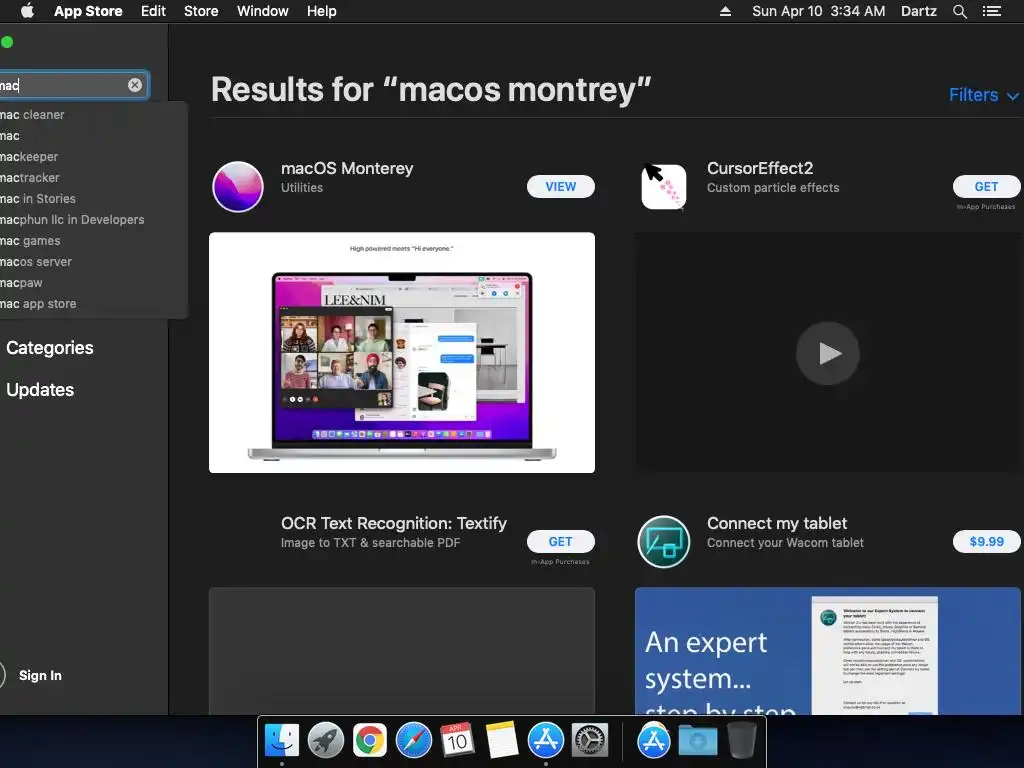Click the CursorEffect2 app icon
This screenshot has height=768, width=1024.
pos(664,187)
